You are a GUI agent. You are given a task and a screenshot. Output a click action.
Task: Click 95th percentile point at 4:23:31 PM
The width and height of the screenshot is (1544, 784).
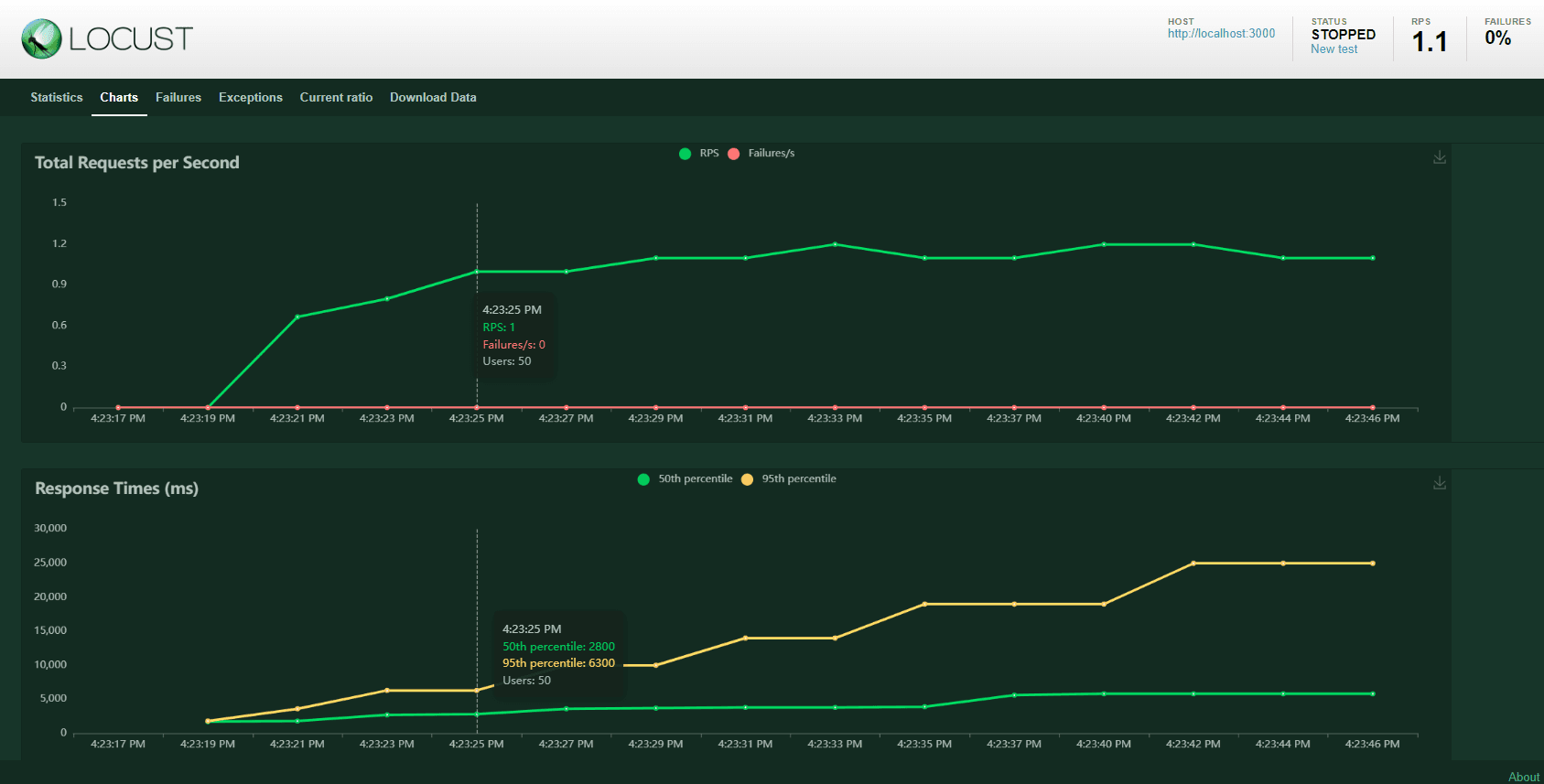point(745,638)
